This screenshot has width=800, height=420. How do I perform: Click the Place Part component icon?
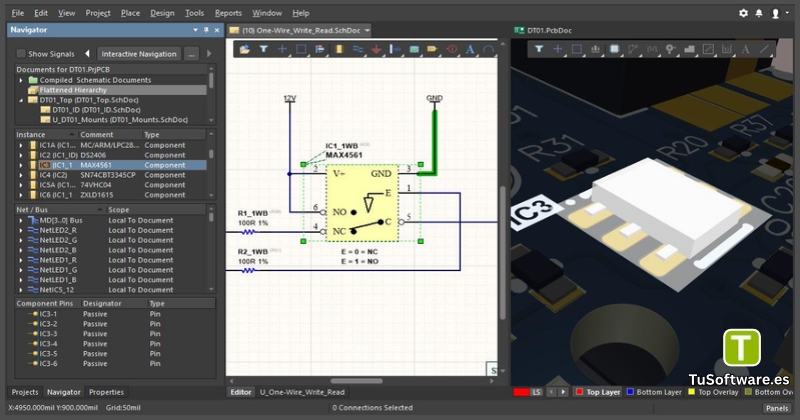[339, 50]
